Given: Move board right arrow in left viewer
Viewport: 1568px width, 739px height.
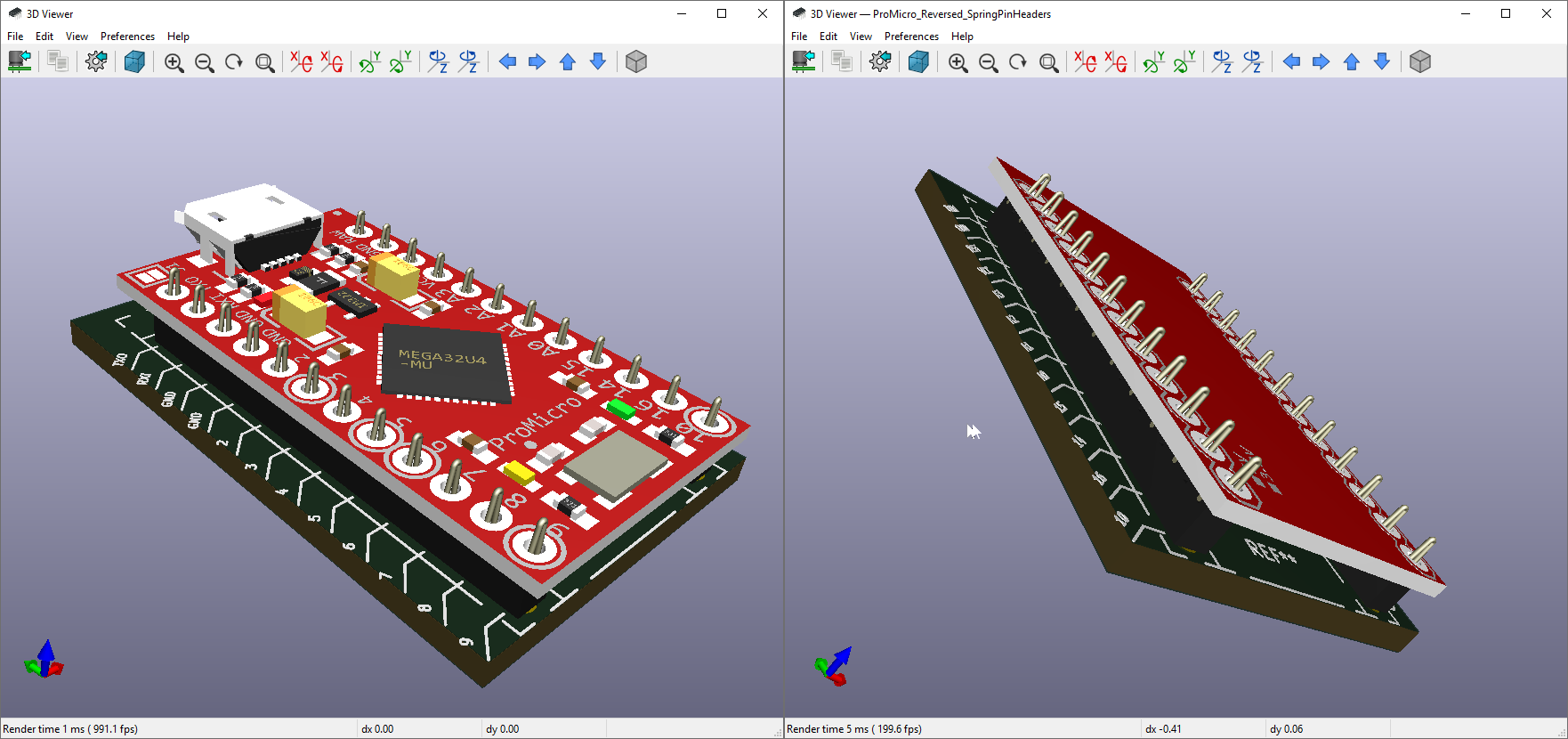Looking at the screenshot, I should tap(537, 61).
